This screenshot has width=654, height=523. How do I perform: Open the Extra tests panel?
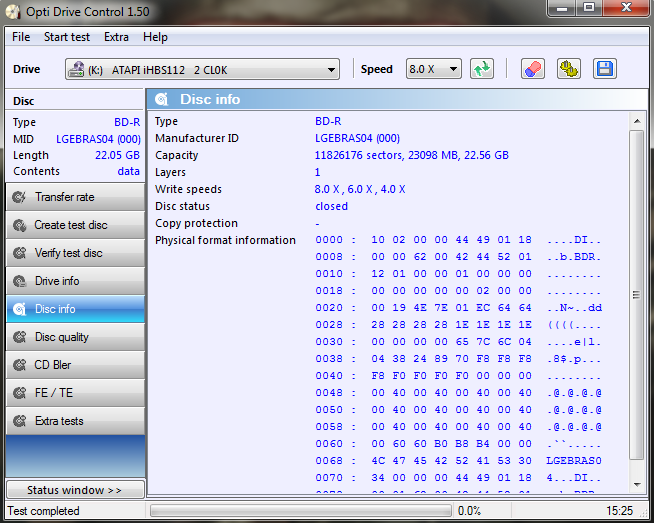pyautogui.click(x=75, y=421)
